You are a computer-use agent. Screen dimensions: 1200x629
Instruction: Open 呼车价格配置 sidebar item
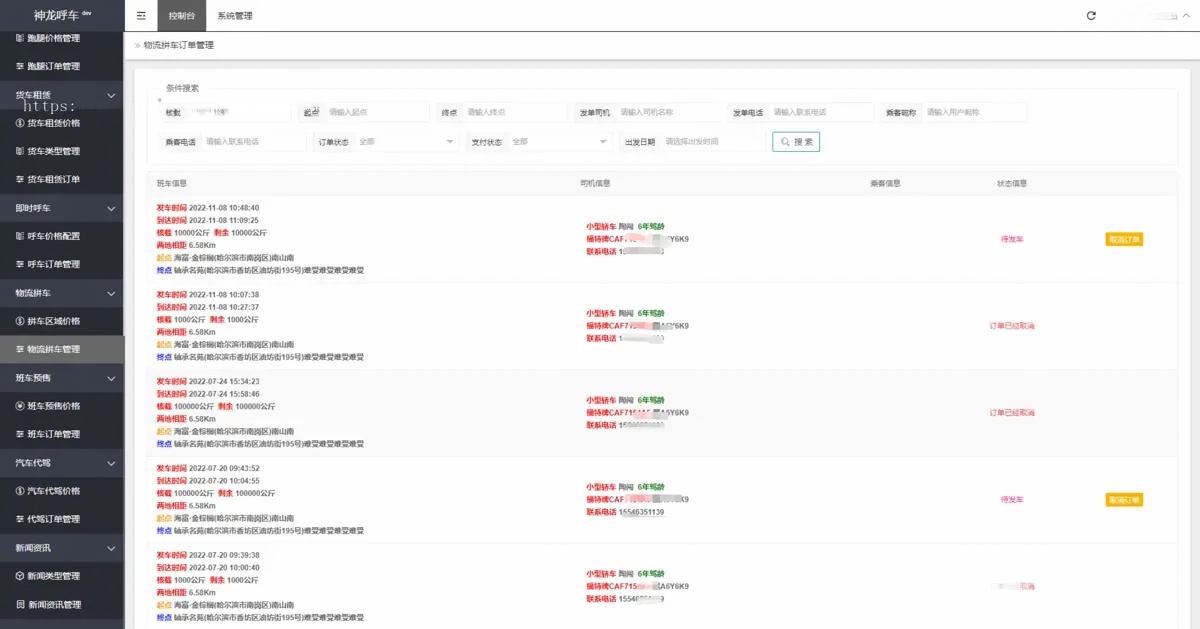point(53,236)
